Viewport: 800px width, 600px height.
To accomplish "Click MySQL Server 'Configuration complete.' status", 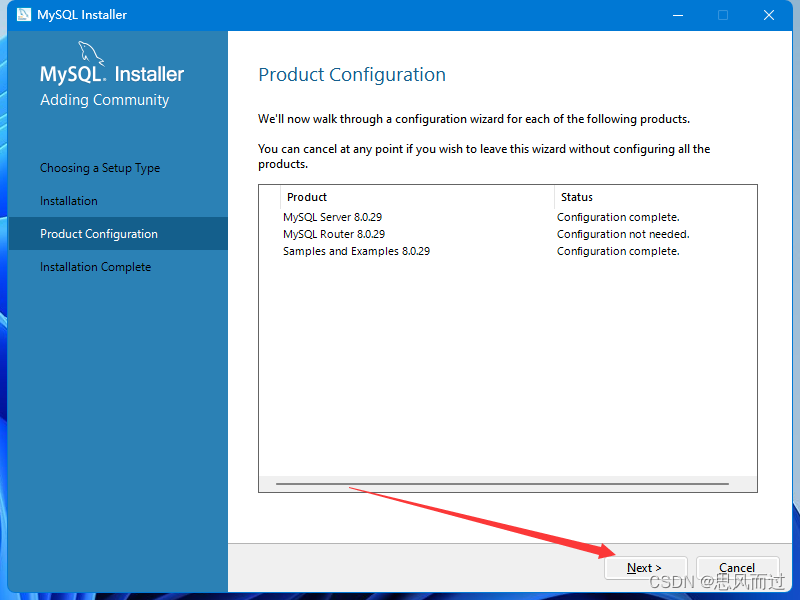I will click(618, 217).
